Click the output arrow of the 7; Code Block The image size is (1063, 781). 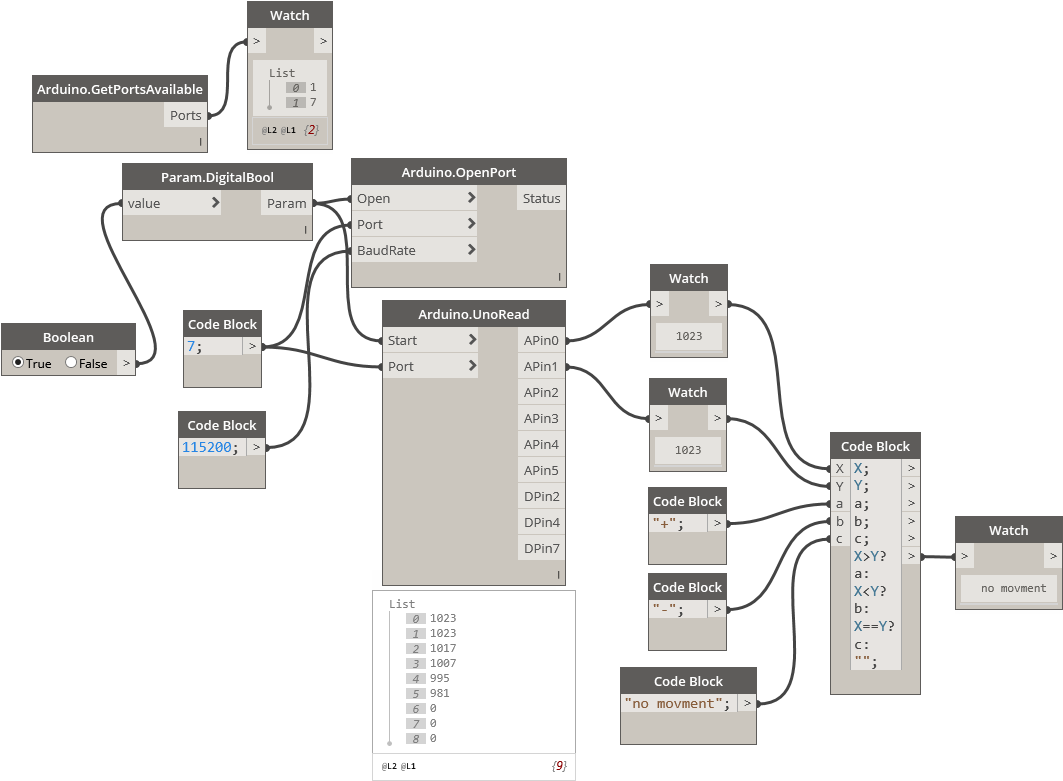tap(252, 346)
